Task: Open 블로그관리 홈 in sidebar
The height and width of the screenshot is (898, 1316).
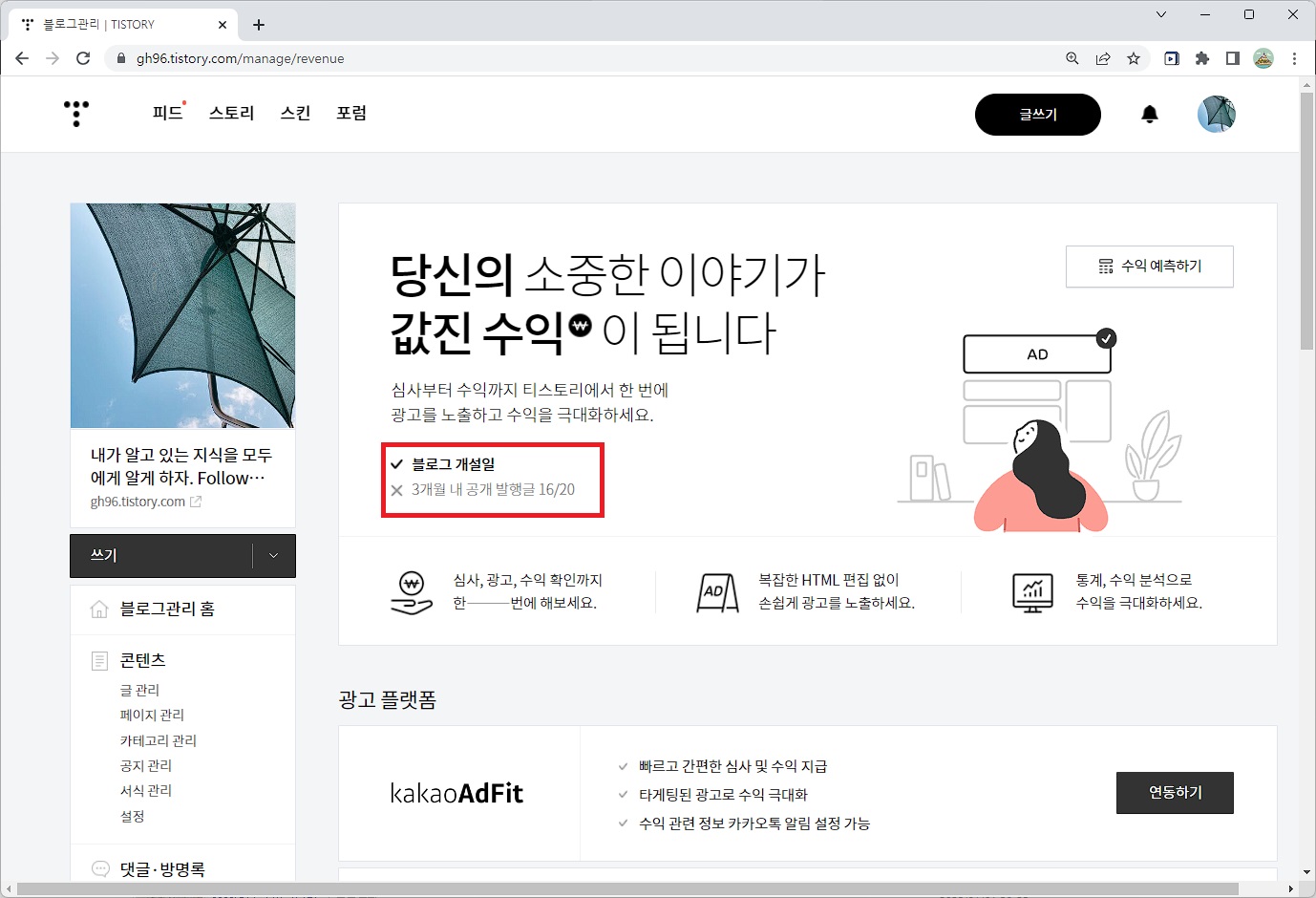Action: 167,609
